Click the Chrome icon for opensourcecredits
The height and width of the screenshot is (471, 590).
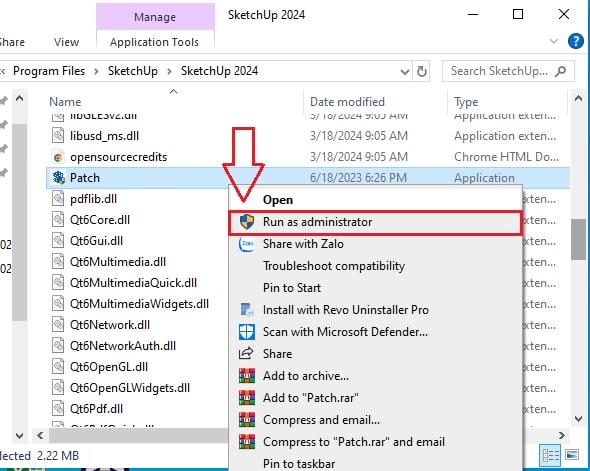click(x=58, y=157)
